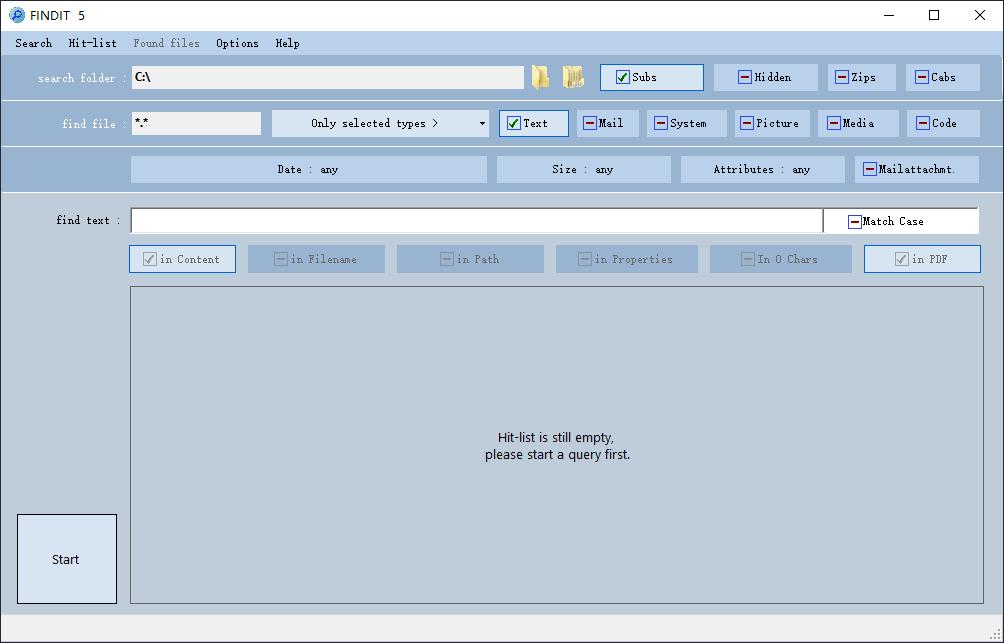Open the Search menu
This screenshot has width=1004, height=643.
(x=33, y=44)
